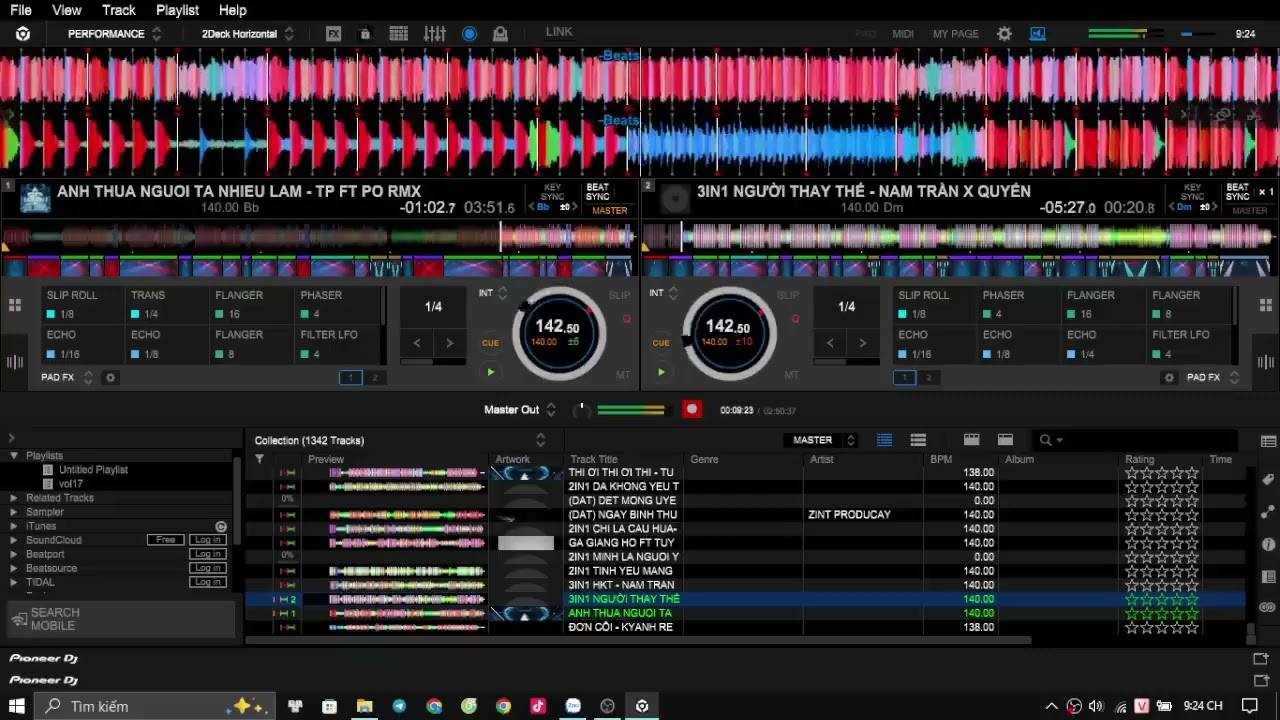
Task: Collapse the Playlists tree node
Action: coord(14,456)
